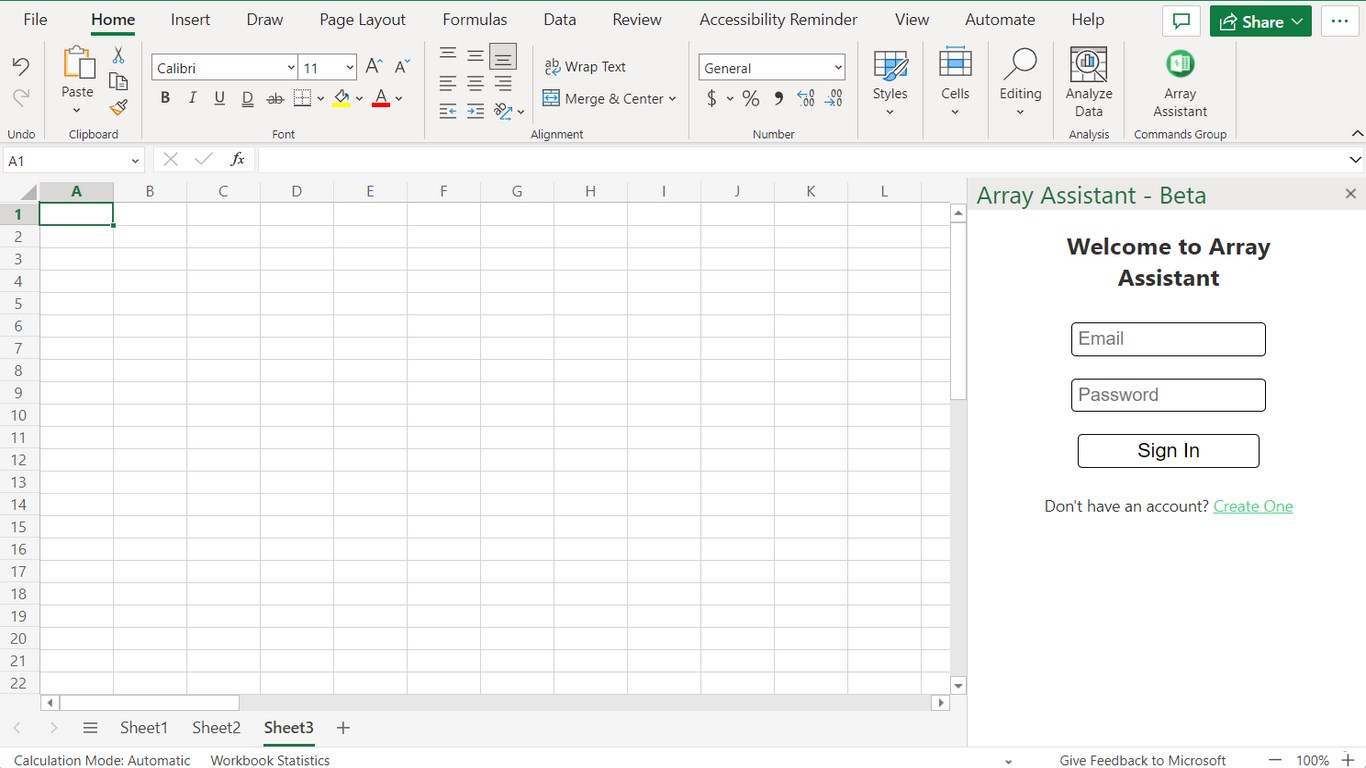Click the Copy icon
The height and width of the screenshot is (768, 1366).
(x=118, y=82)
